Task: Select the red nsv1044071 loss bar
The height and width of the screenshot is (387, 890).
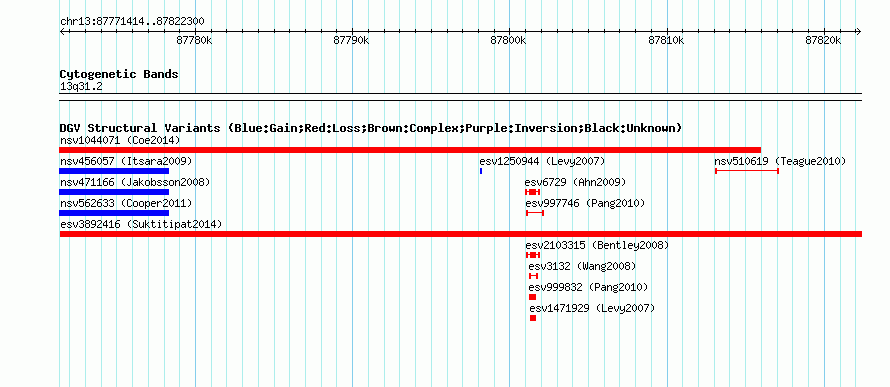Action: click(x=410, y=150)
